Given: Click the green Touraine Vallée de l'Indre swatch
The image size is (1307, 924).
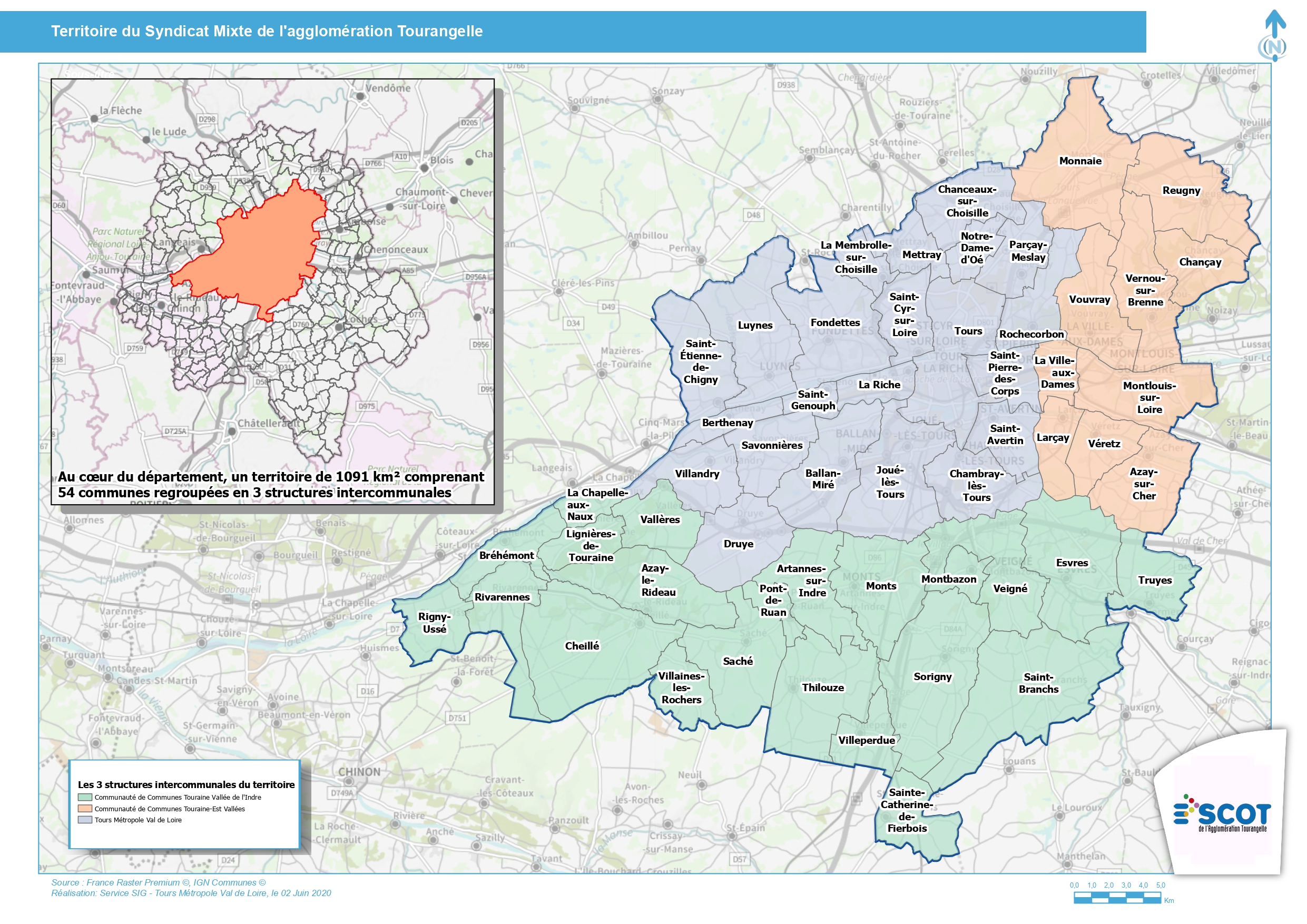Looking at the screenshot, I should point(85,798).
